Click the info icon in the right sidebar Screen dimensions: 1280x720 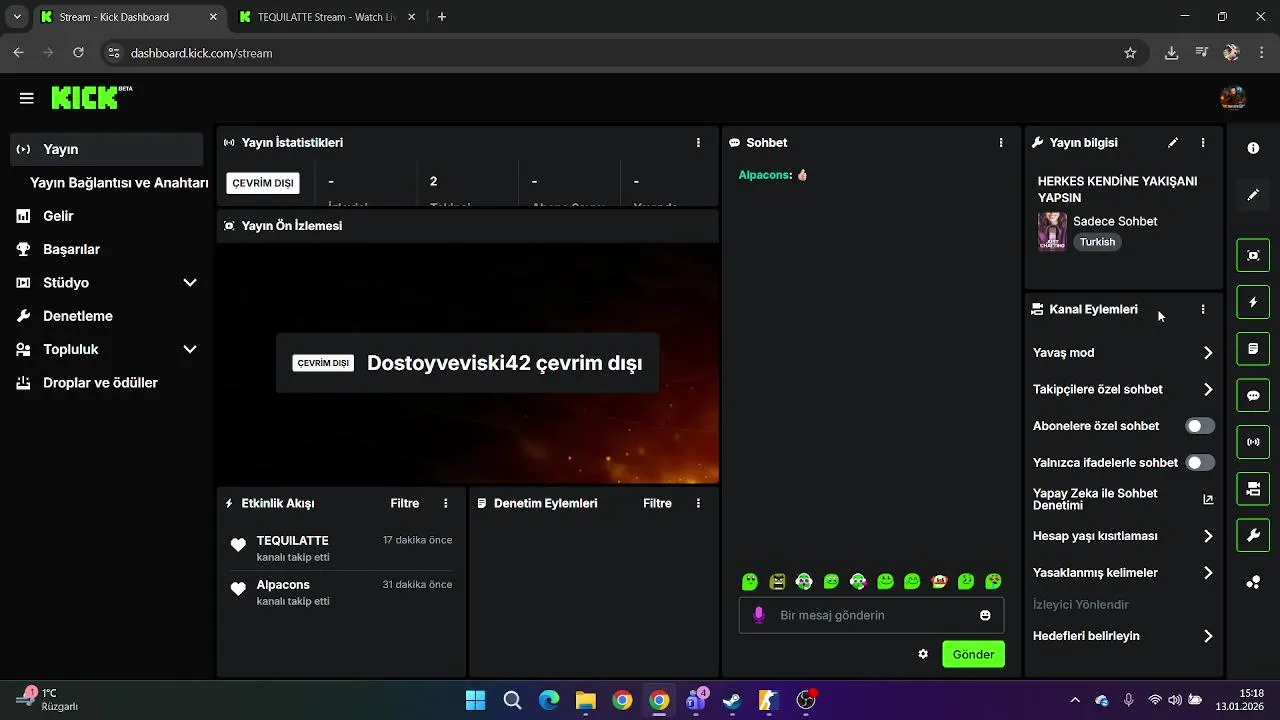coord(1253,148)
